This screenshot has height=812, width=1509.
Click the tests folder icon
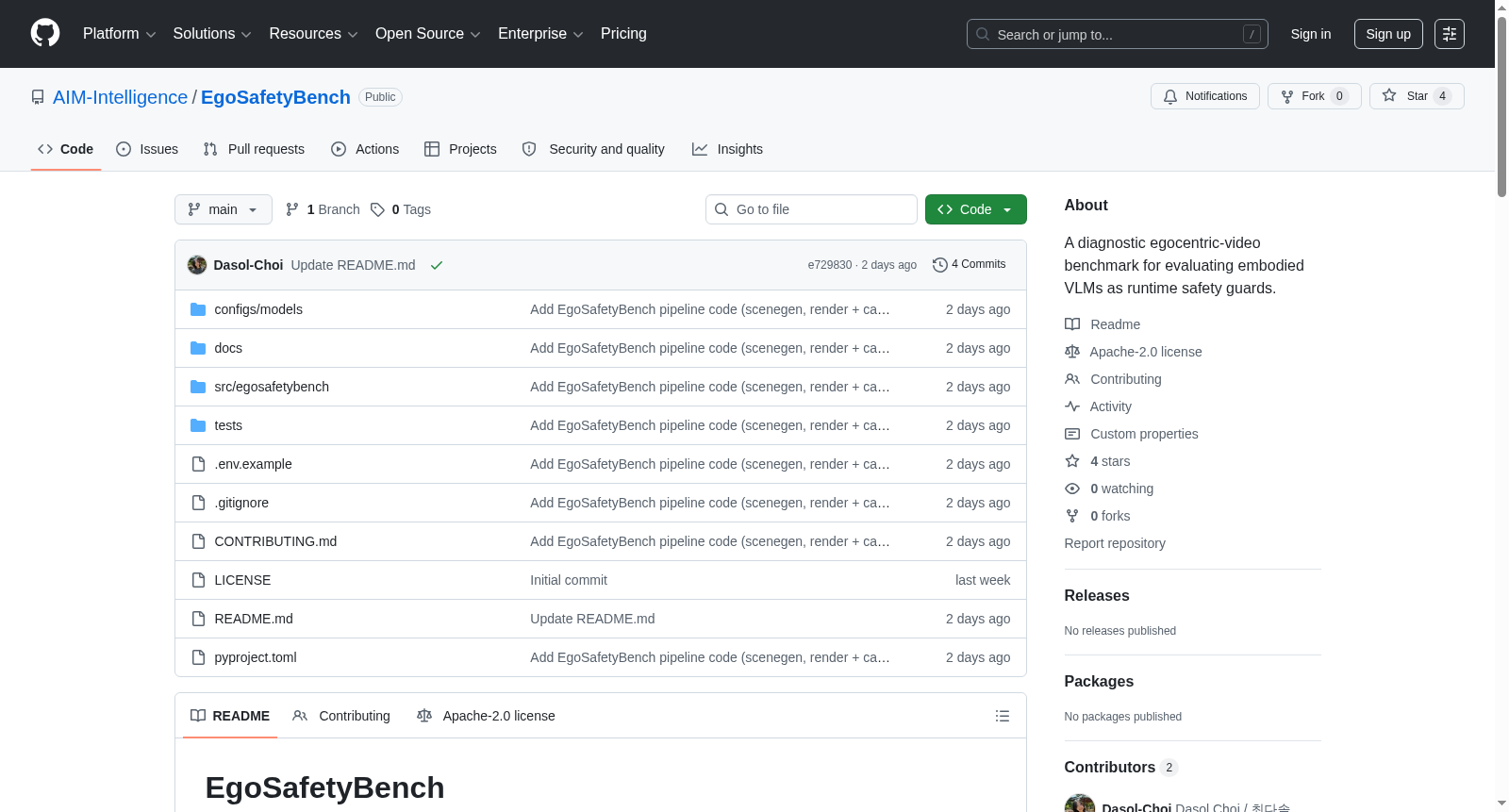[198, 425]
